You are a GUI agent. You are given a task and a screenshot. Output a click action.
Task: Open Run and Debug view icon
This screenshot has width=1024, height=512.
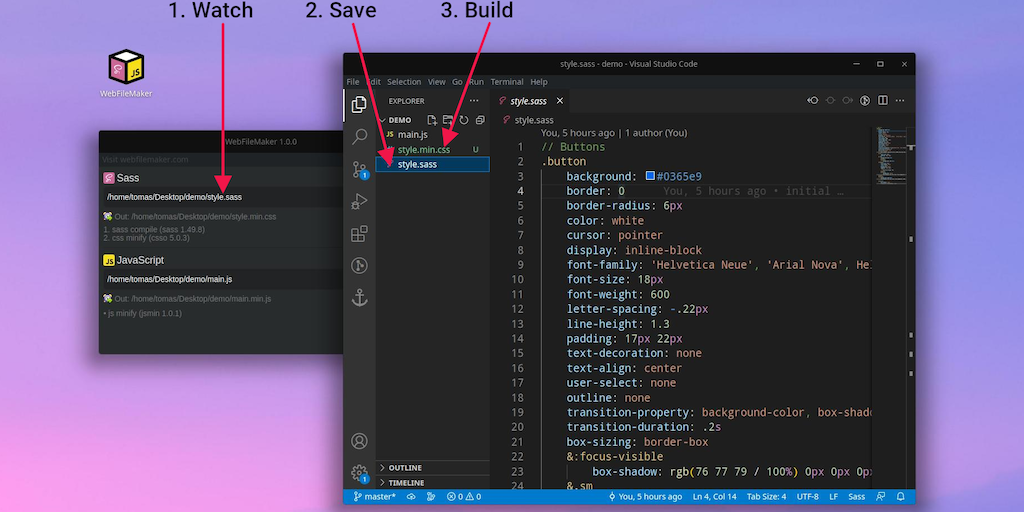359,201
